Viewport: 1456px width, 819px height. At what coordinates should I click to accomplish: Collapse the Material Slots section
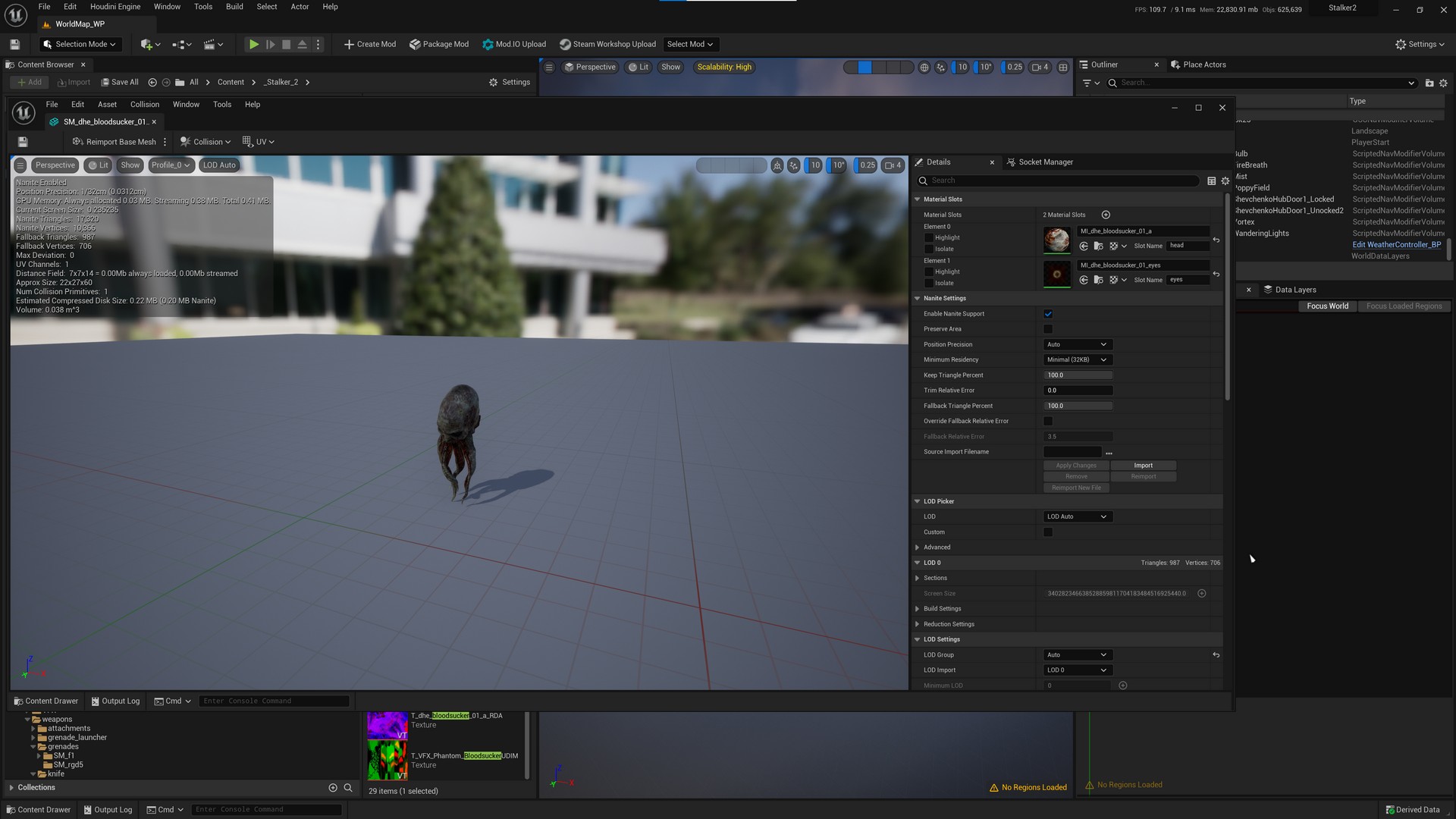(x=918, y=199)
